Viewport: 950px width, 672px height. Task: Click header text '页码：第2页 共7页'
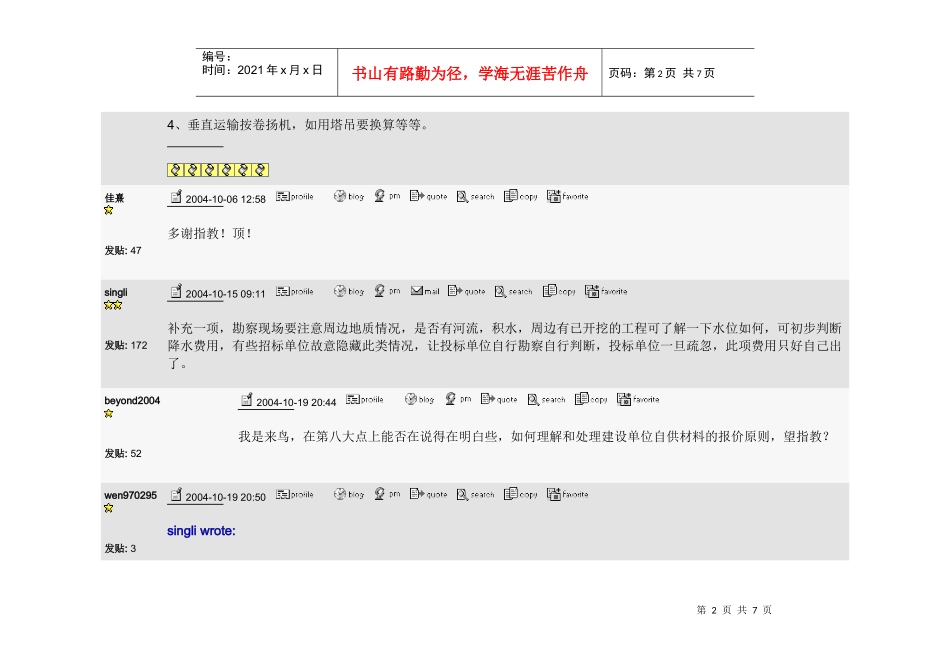[x=662, y=73]
